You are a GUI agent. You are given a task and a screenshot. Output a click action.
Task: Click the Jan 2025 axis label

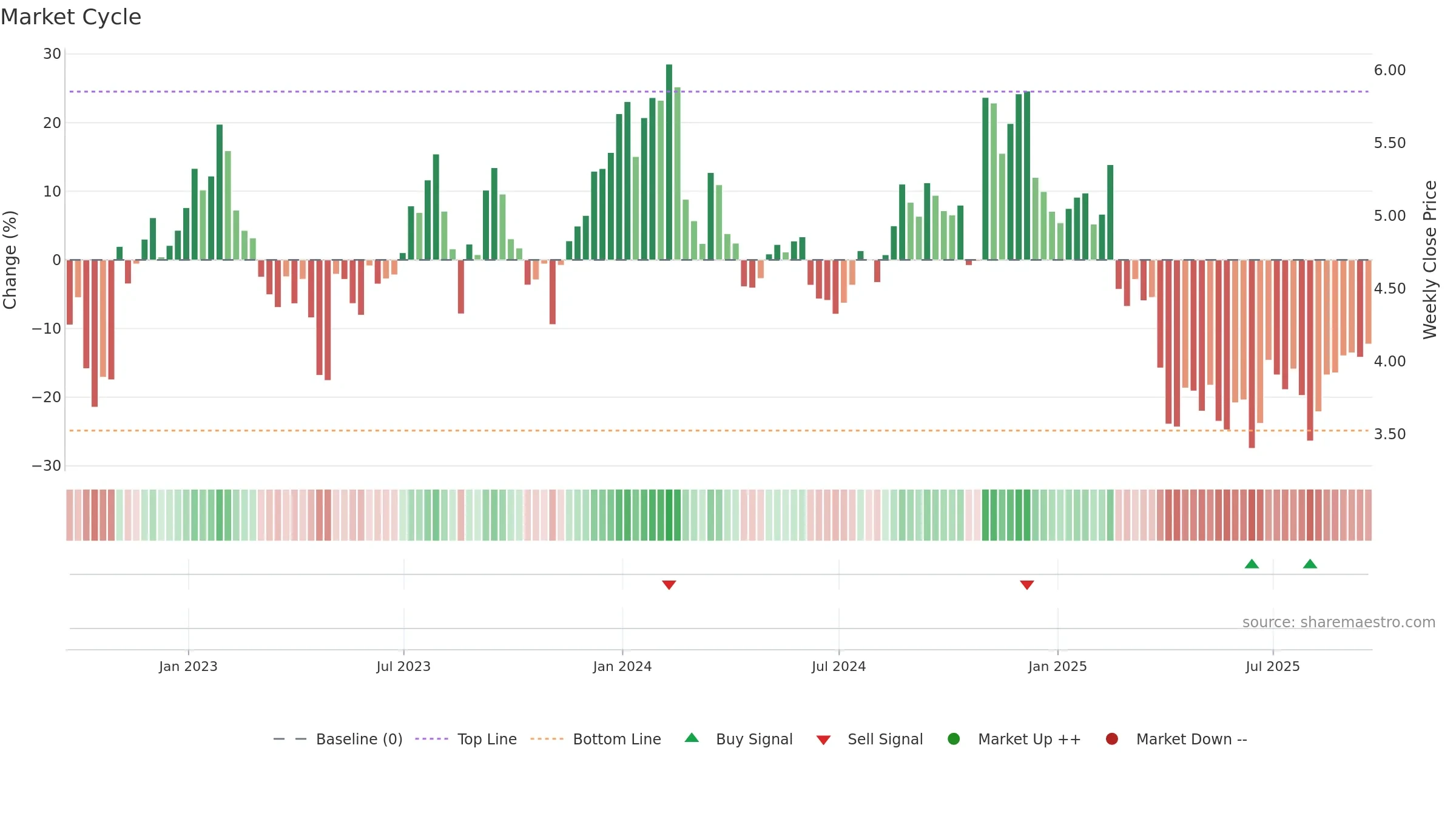(1057, 666)
